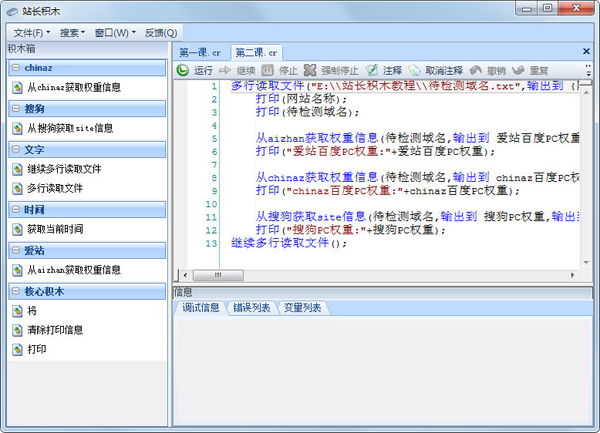Click the editor scroll-up arrow
600x433 pixels.
tap(586, 93)
